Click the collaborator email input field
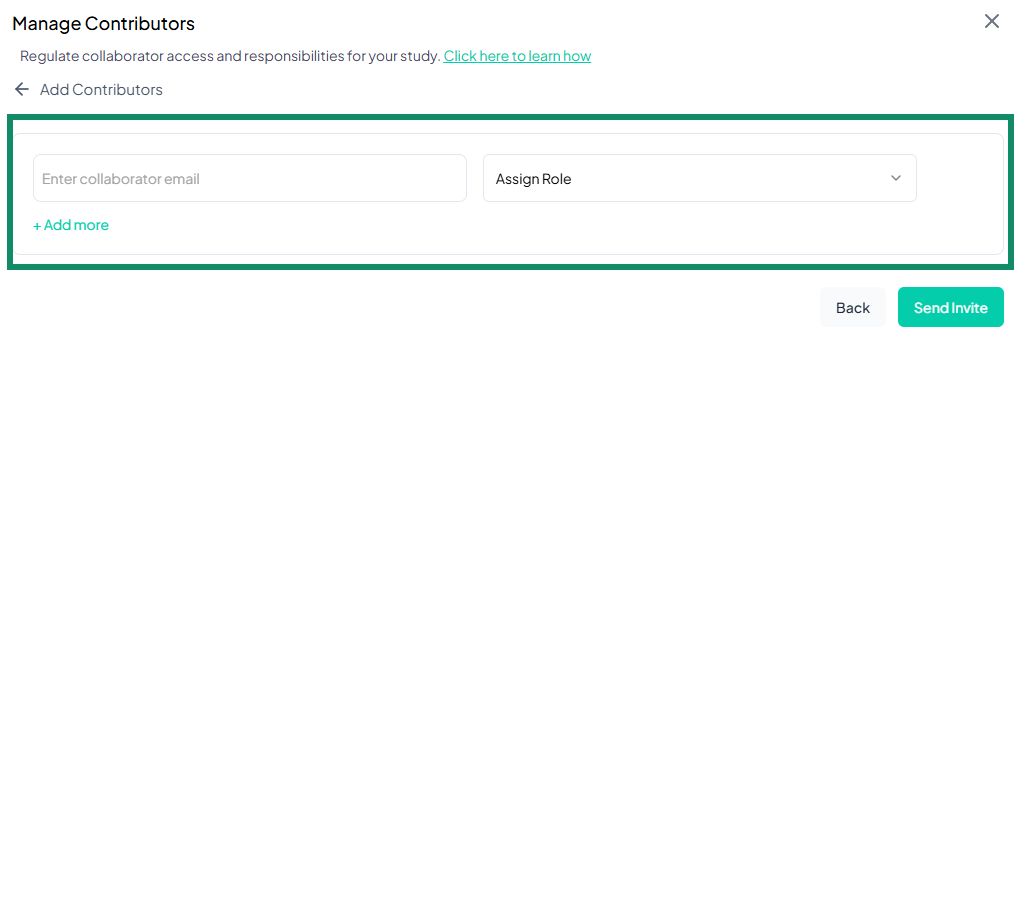This screenshot has height=907, width=1020. (x=249, y=177)
